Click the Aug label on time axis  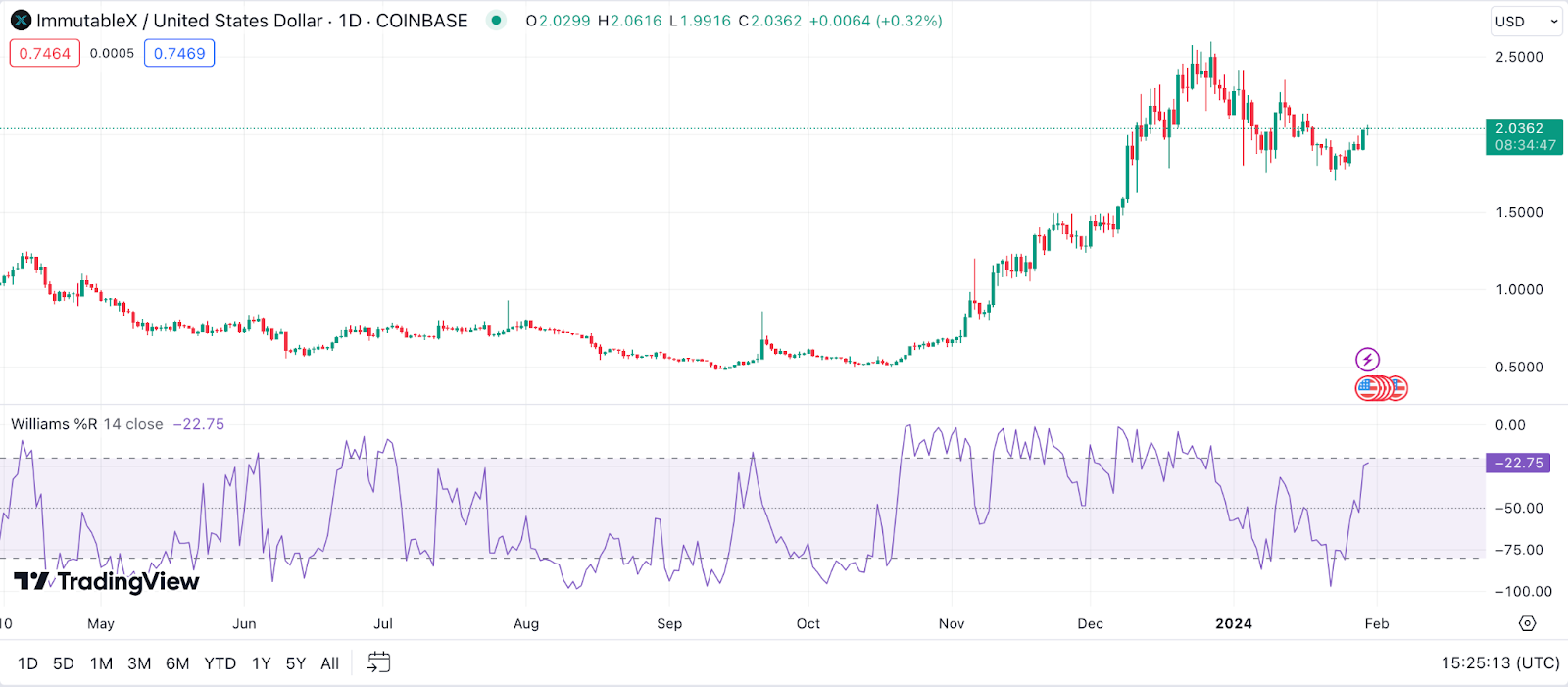(x=526, y=623)
